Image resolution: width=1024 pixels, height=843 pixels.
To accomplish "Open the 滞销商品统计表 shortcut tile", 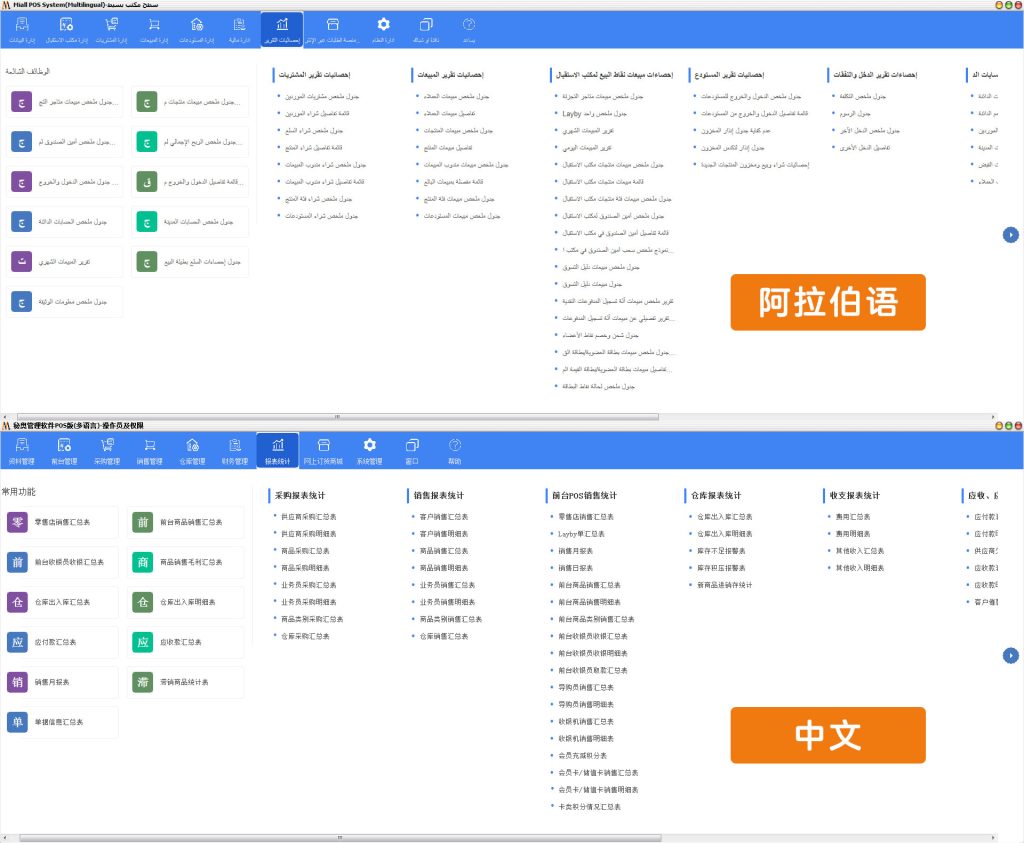I will coord(187,682).
